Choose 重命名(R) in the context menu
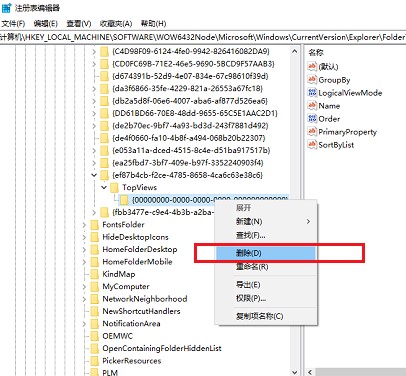This screenshot has height=376, width=406. (266, 267)
